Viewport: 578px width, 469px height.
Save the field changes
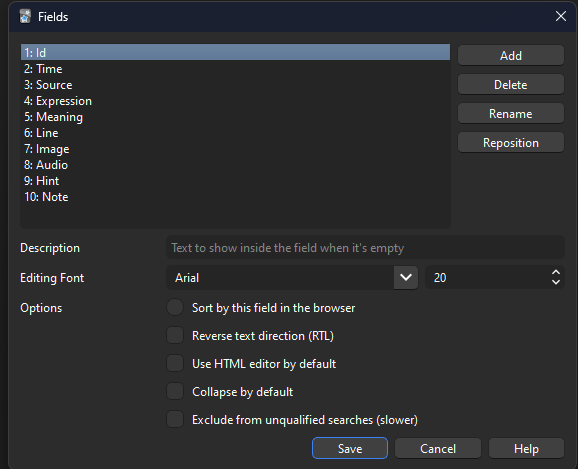[350, 448]
